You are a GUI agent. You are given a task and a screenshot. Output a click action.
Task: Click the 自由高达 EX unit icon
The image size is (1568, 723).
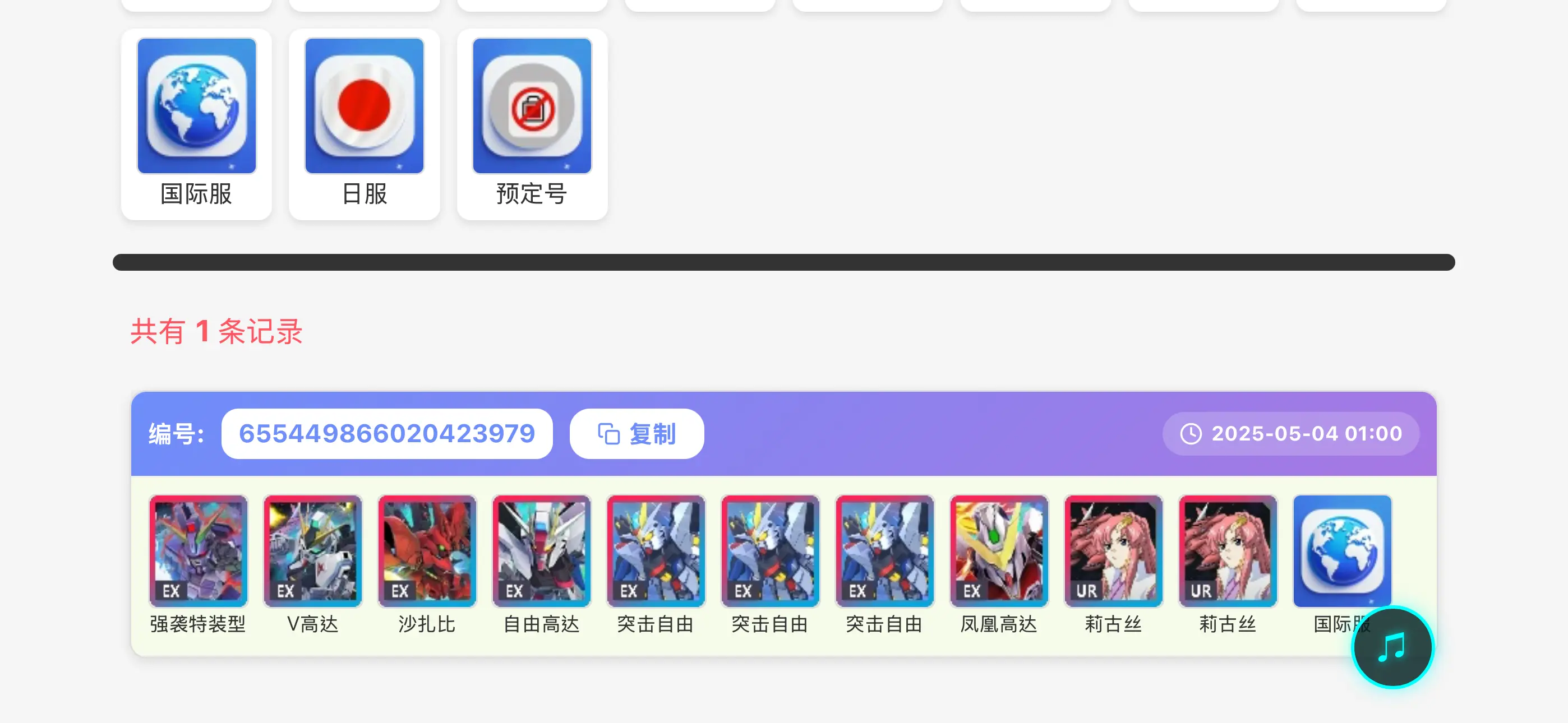542,551
